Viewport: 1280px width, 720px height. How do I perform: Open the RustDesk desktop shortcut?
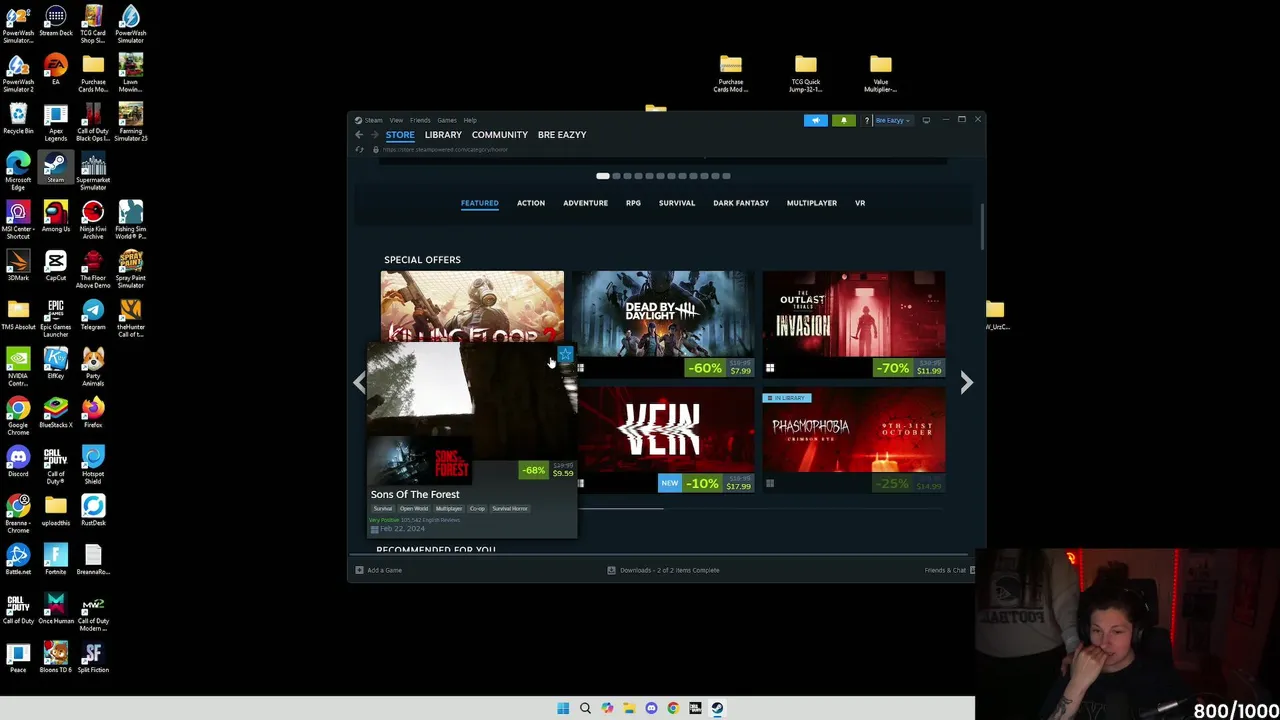click(93, 511)
